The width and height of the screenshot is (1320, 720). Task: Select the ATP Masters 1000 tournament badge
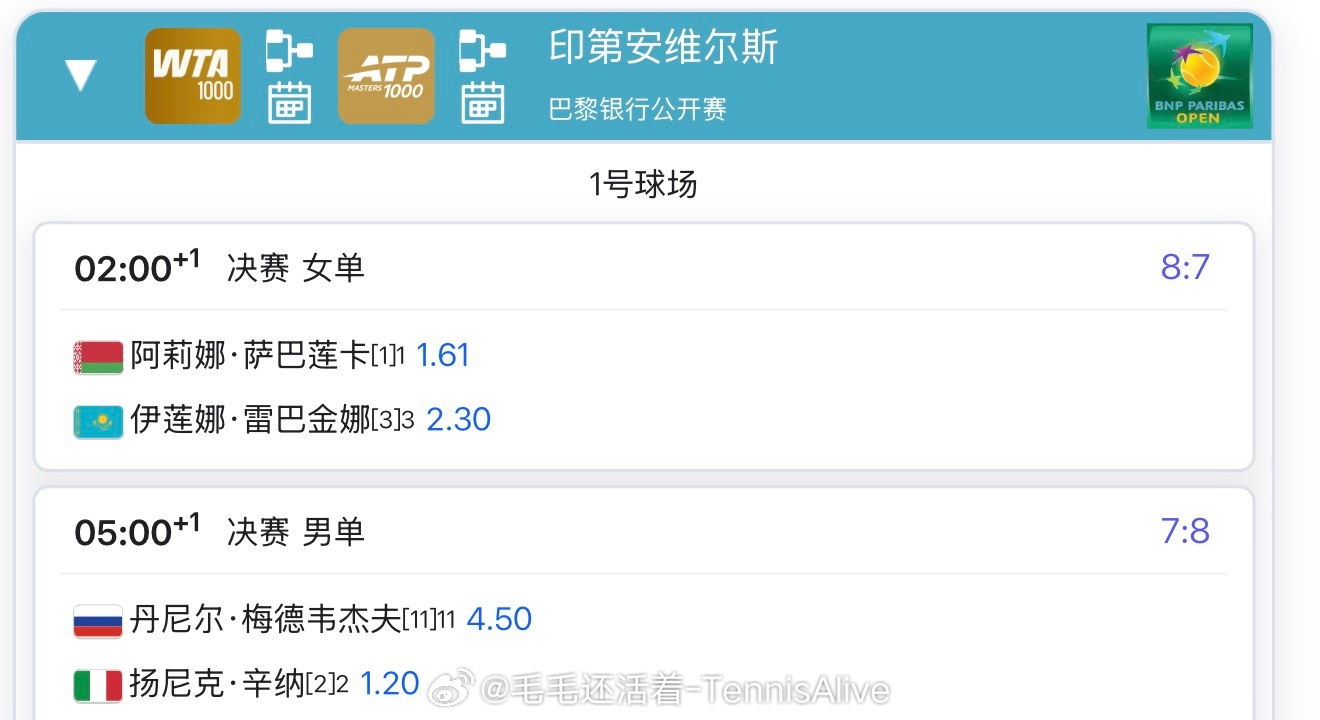pyautogui.click(x=385, y=75)
